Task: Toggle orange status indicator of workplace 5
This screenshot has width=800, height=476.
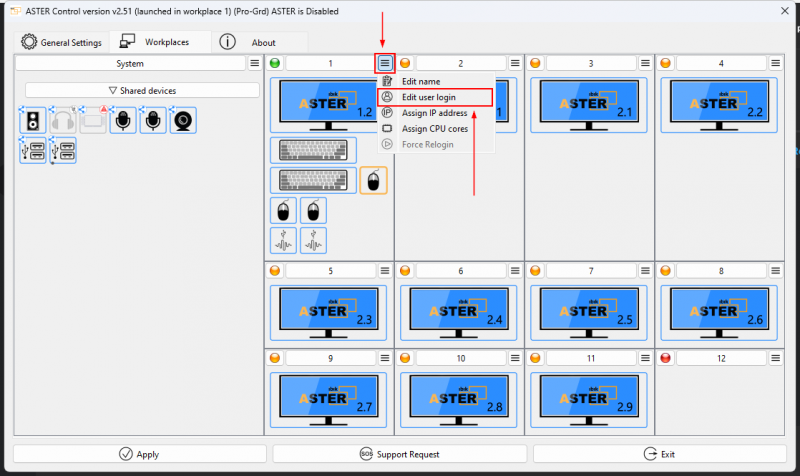Action: [x=275, y=271]
